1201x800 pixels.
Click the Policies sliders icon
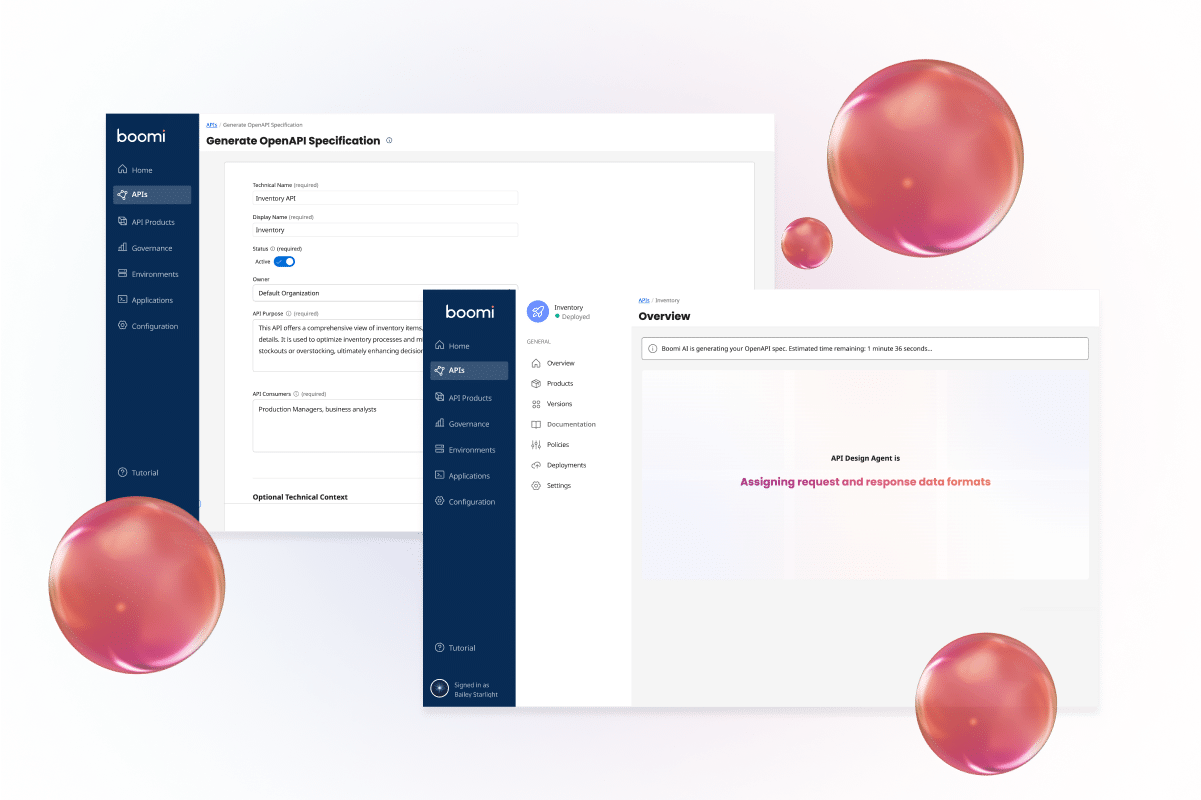(536, 445)
